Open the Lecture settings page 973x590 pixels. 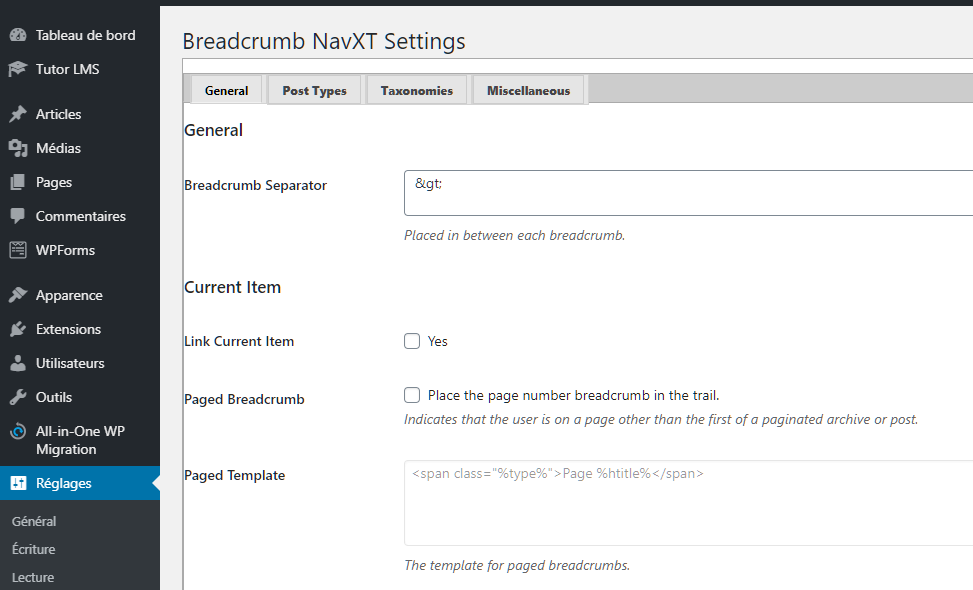pyautogui.click(x=33, y=577)
